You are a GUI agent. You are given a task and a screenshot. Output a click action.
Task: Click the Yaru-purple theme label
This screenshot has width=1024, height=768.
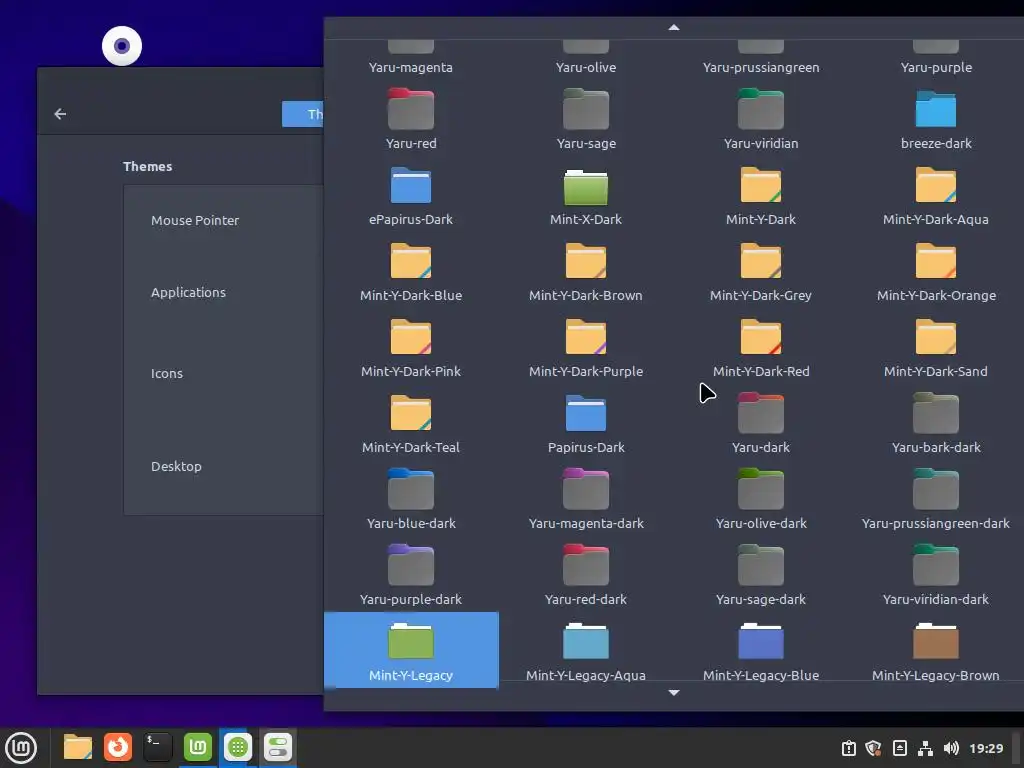pyautogui.click(x=936, y=67)
